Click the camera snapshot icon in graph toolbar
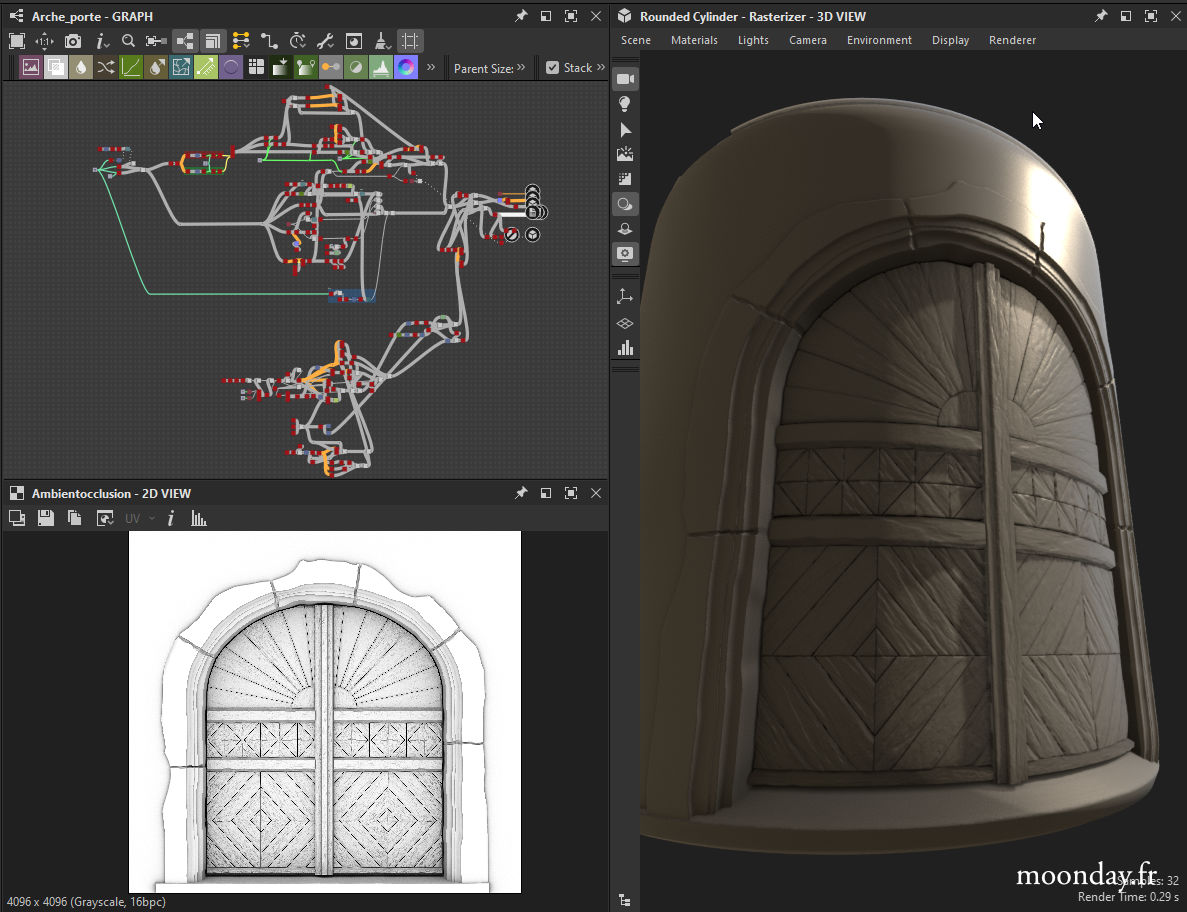The width and height of the screenshot is (1187, 912). [73, 41]
